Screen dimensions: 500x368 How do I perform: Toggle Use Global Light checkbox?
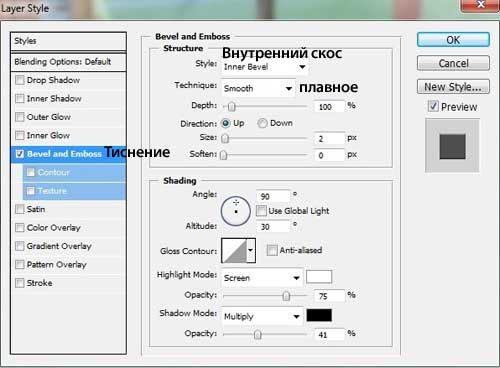point(261,211)
